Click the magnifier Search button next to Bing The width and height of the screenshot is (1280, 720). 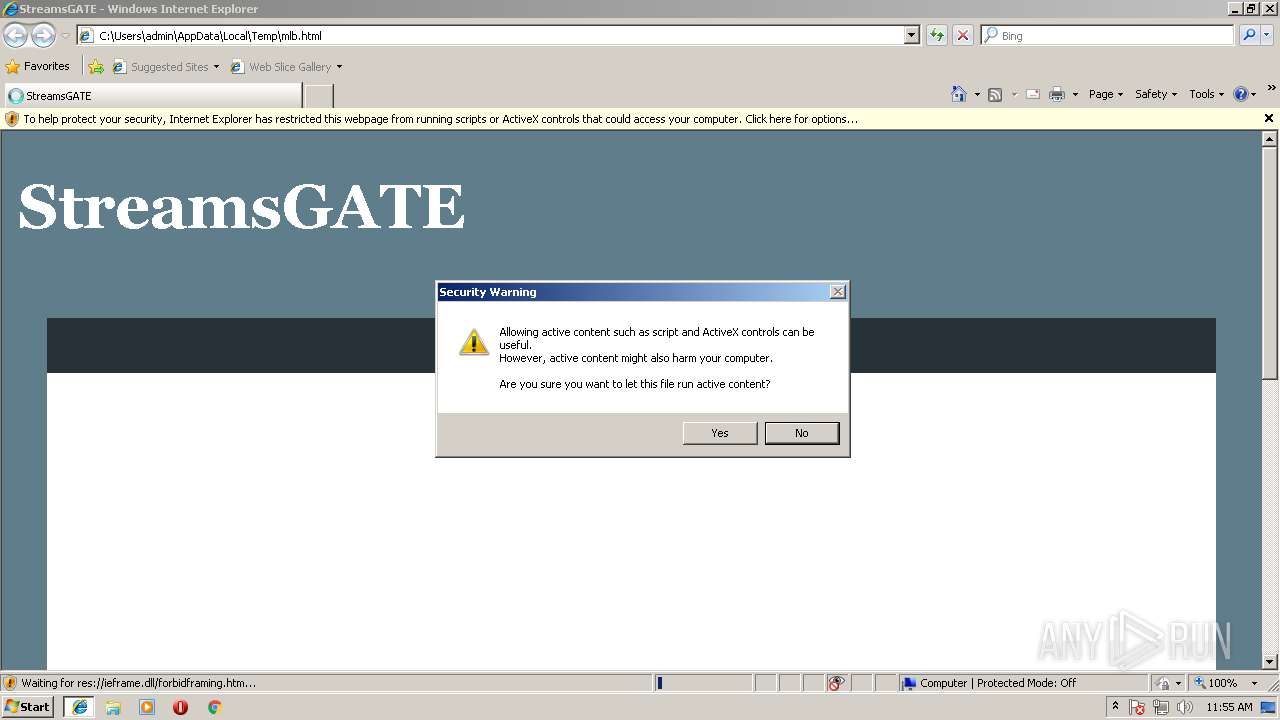coord(1249,36)
